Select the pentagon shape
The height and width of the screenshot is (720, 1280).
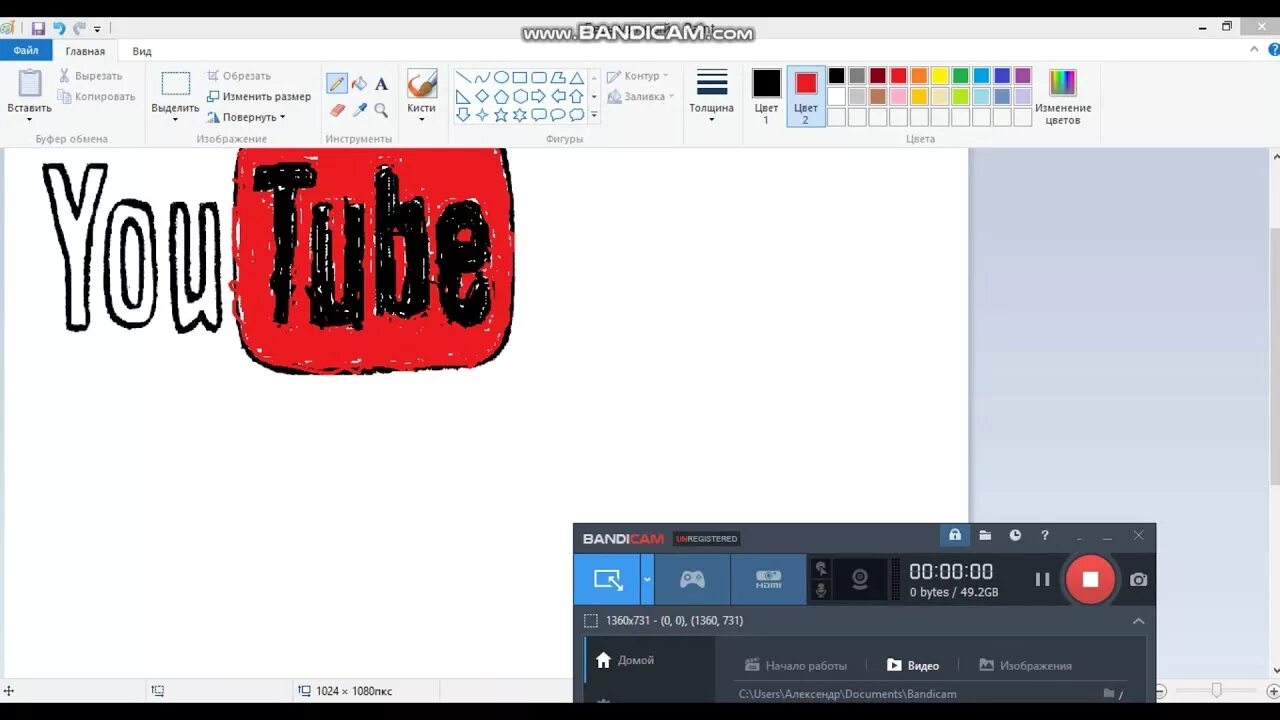tap(501, 96)
